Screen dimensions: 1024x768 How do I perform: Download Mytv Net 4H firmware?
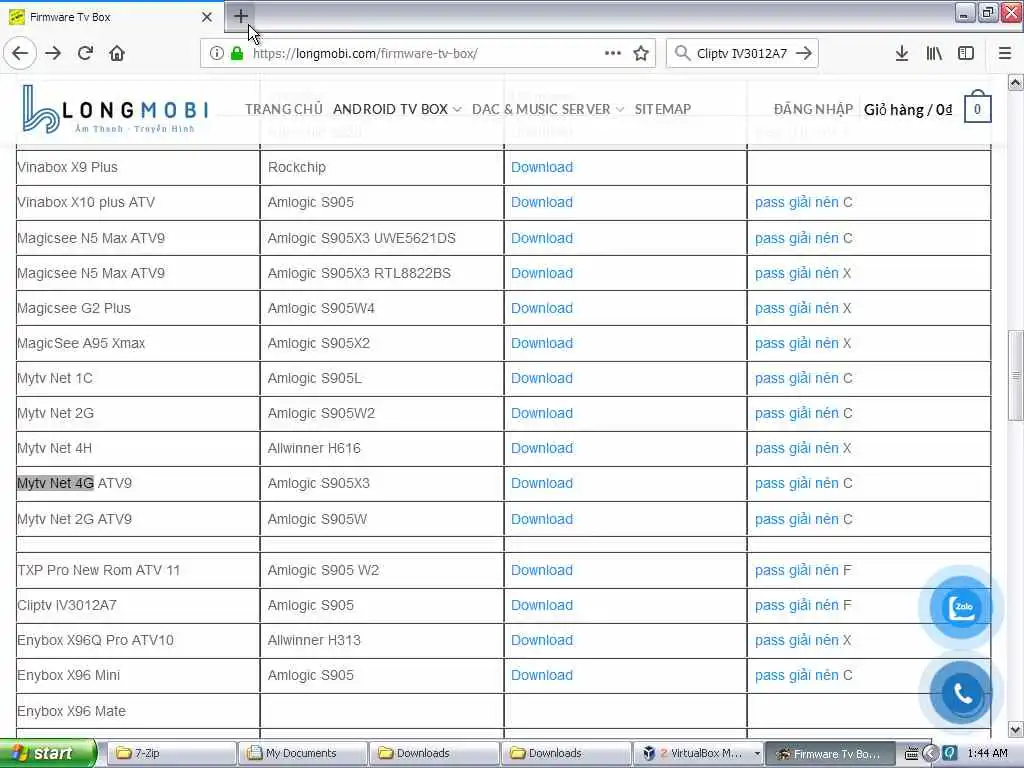tap(542, 449)
